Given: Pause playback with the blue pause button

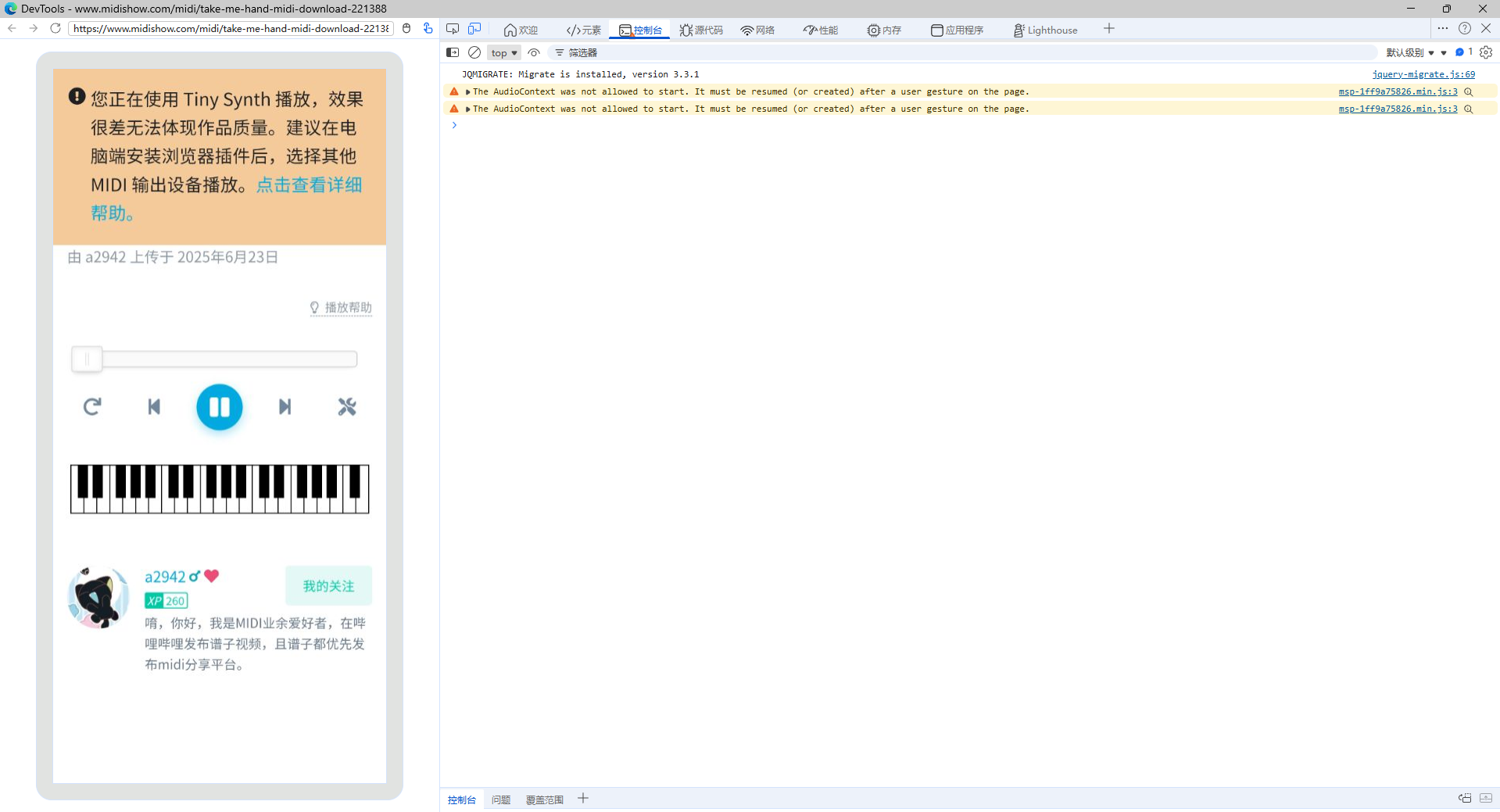Looking at the screenshot, I should click(x=219, y=407).
